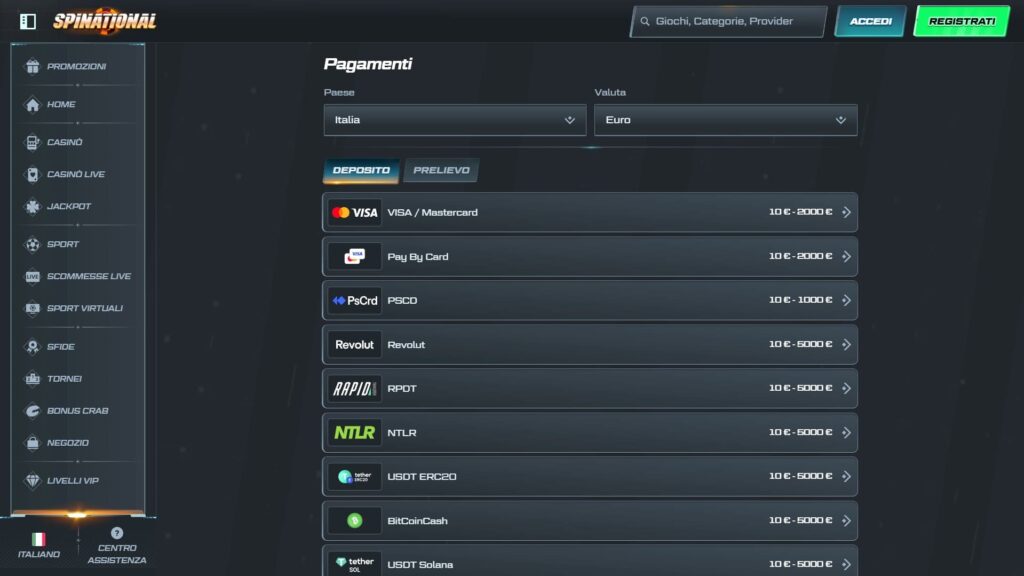Click the tether ERC20 logo
Screen dimensions: 1024x576
pos(355,477)
